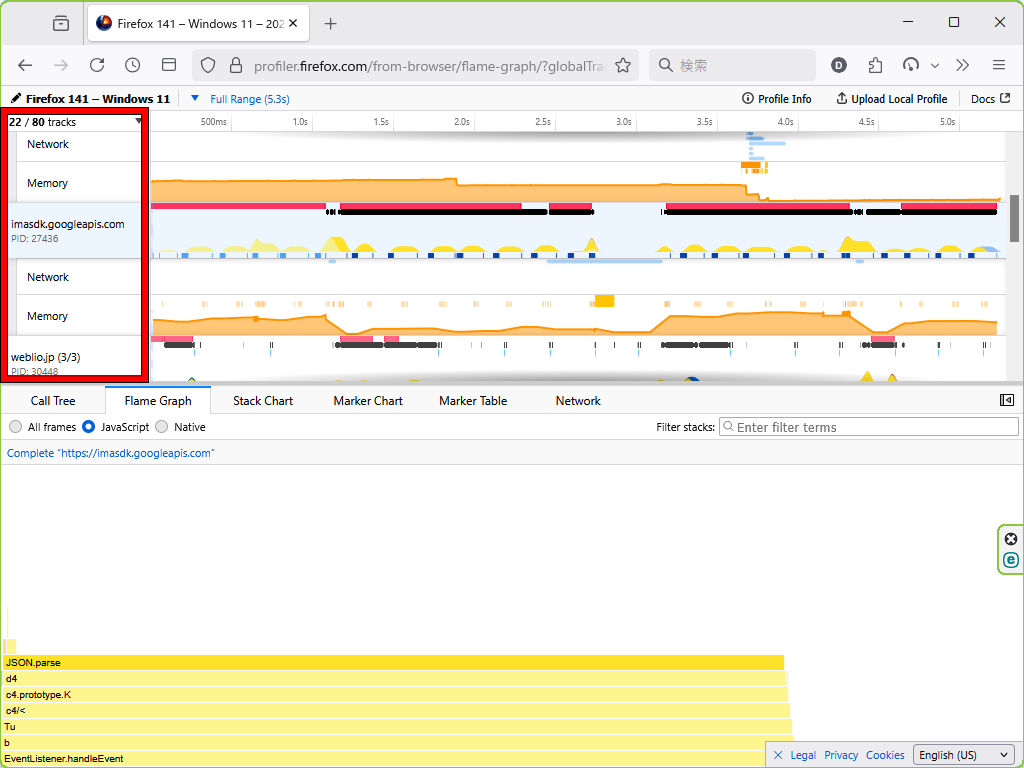Select the All frames radio button

16,427
